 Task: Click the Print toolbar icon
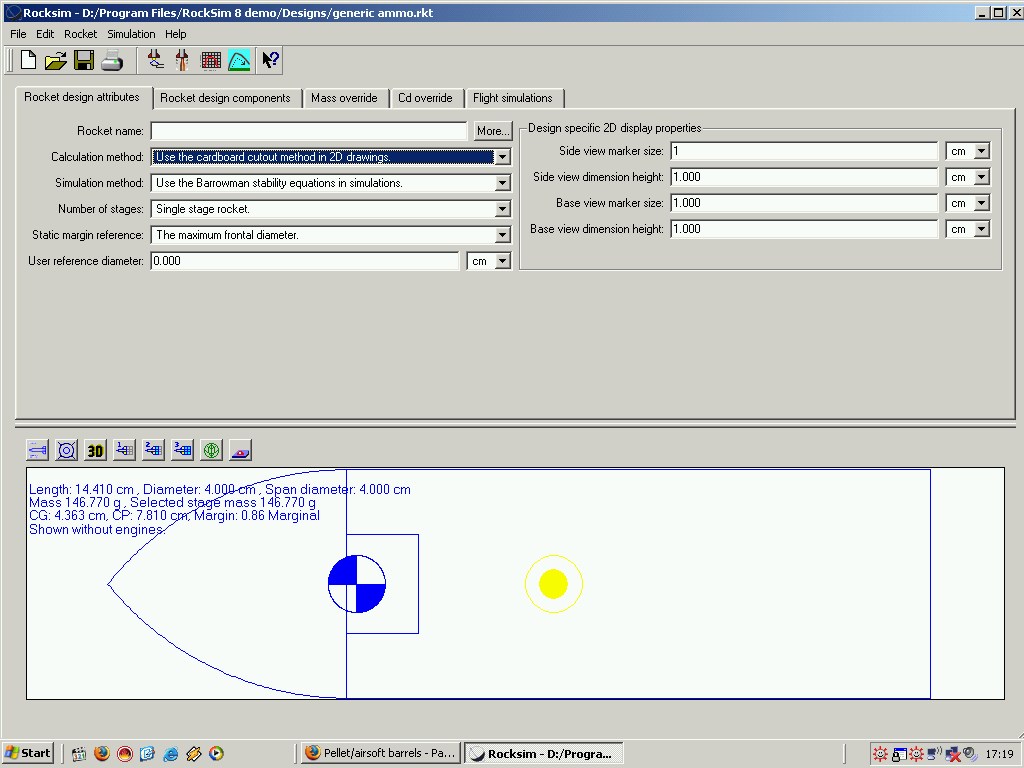(112, 60)
